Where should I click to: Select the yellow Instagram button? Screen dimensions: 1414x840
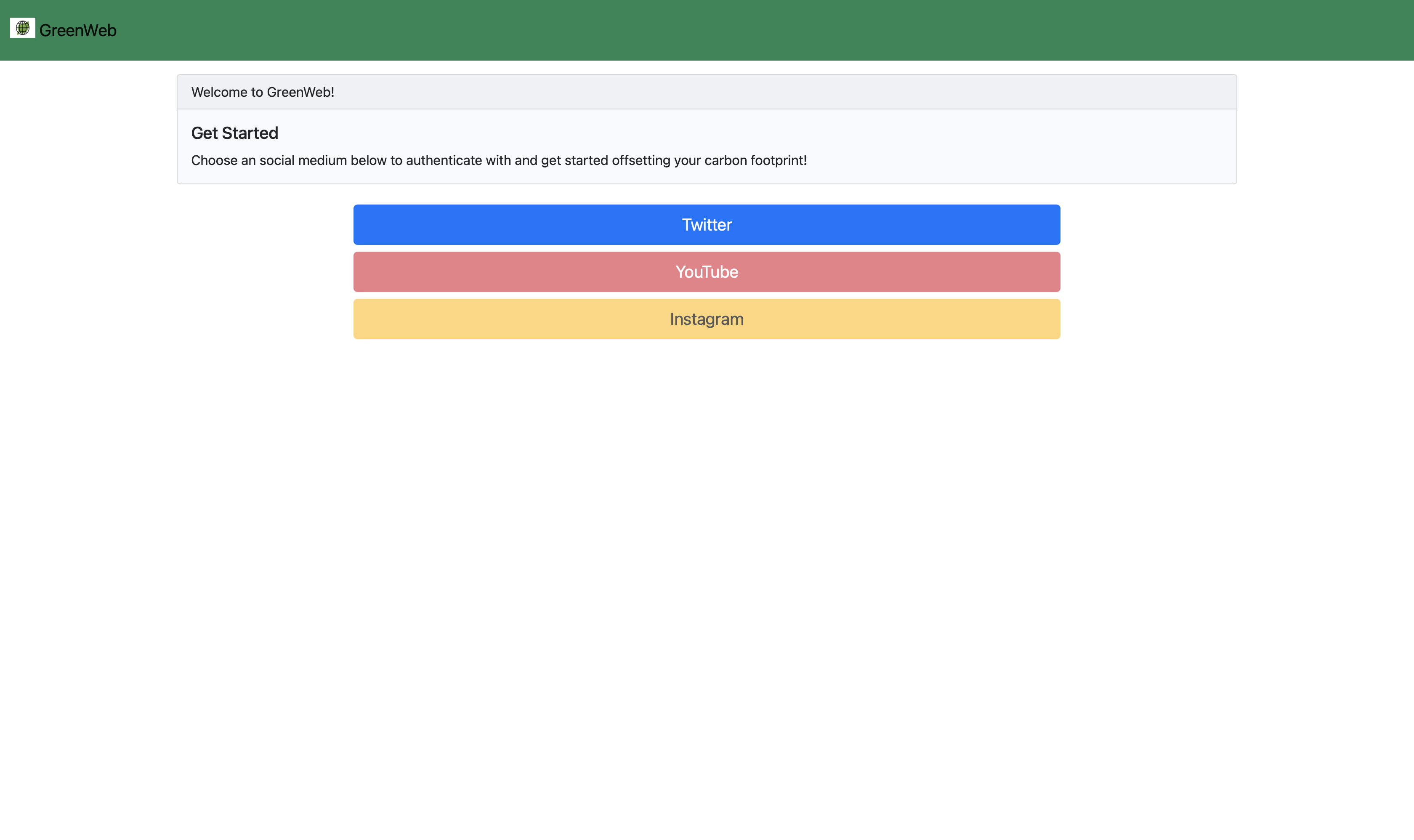click(x=707, y=319)
